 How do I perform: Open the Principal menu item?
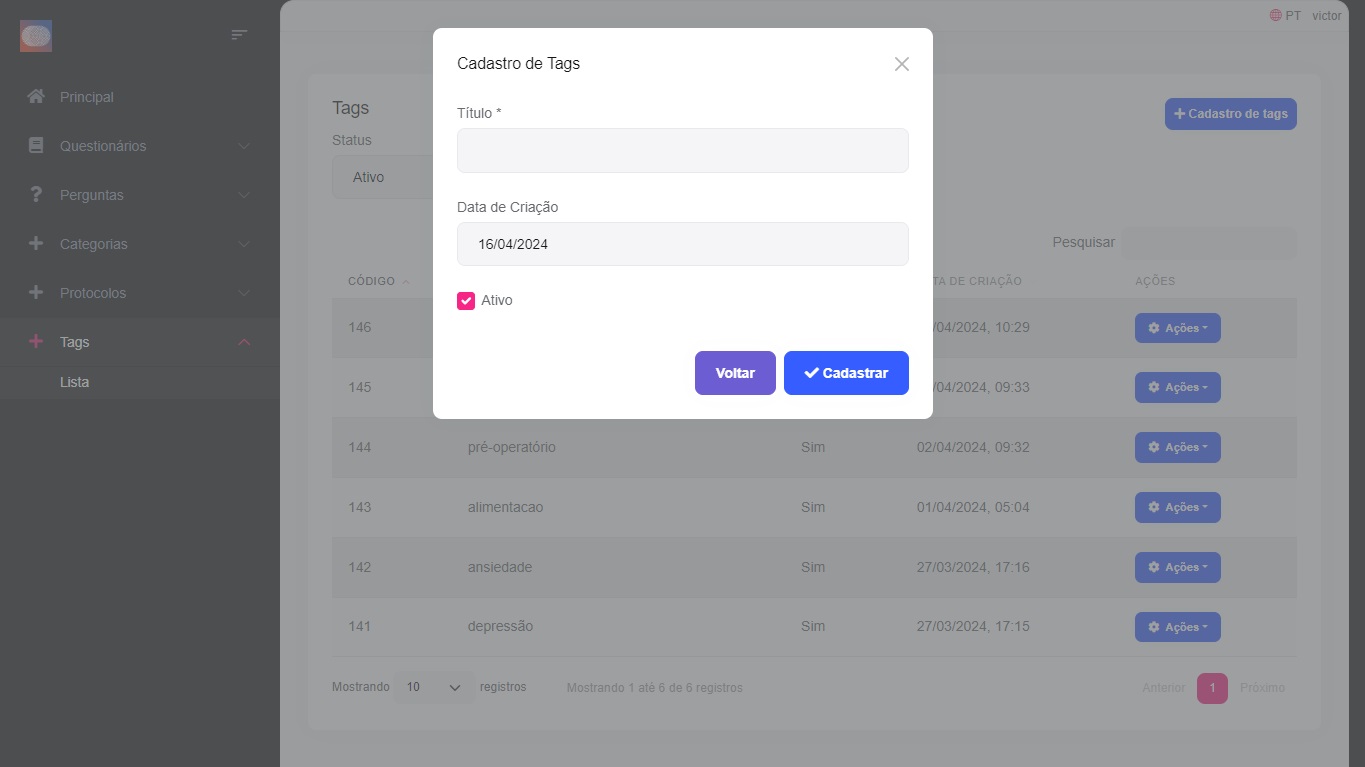pyautogui.click(x=87, y=97)
